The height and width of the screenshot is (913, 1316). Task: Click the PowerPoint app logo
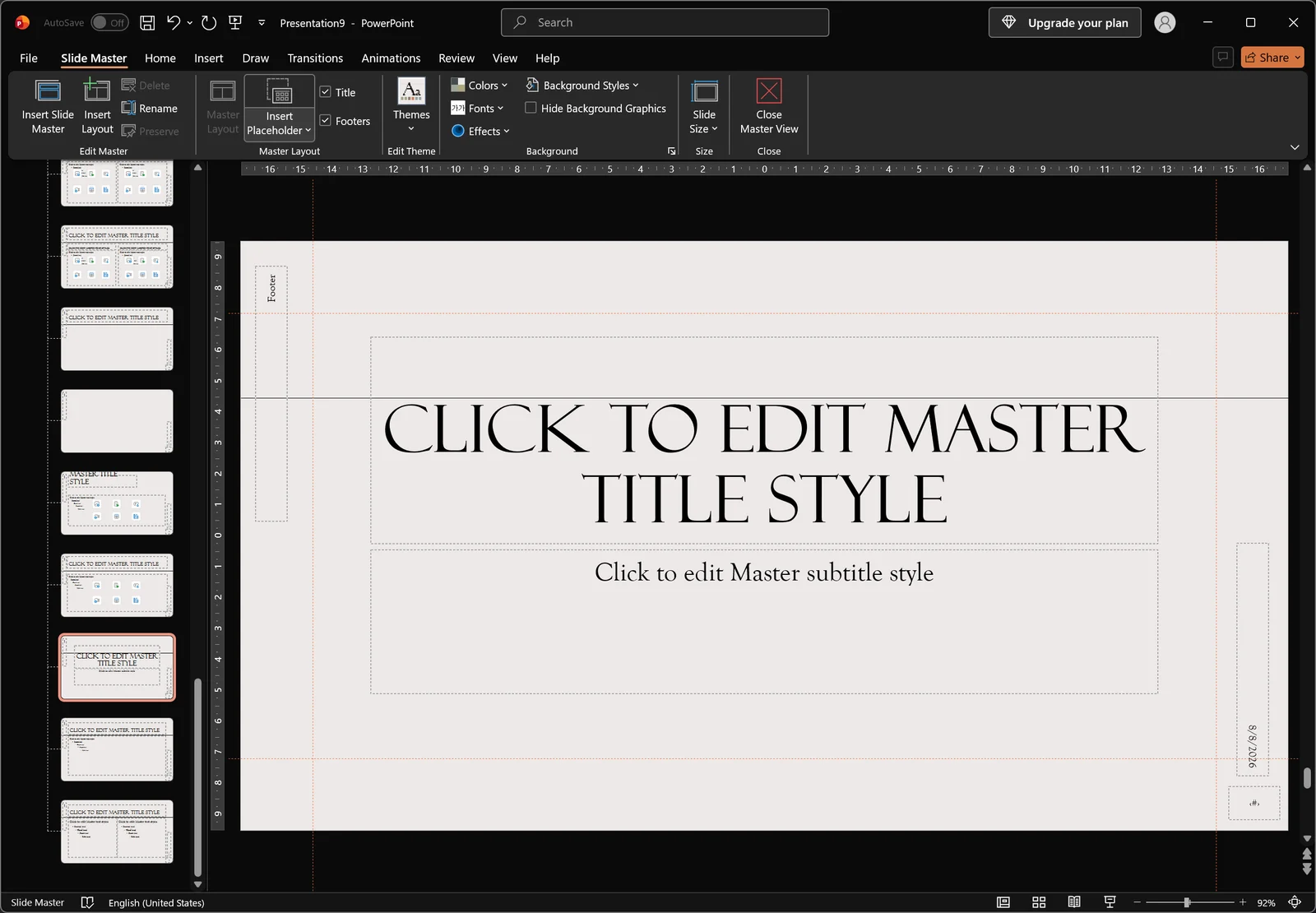[x=22, y=23]
